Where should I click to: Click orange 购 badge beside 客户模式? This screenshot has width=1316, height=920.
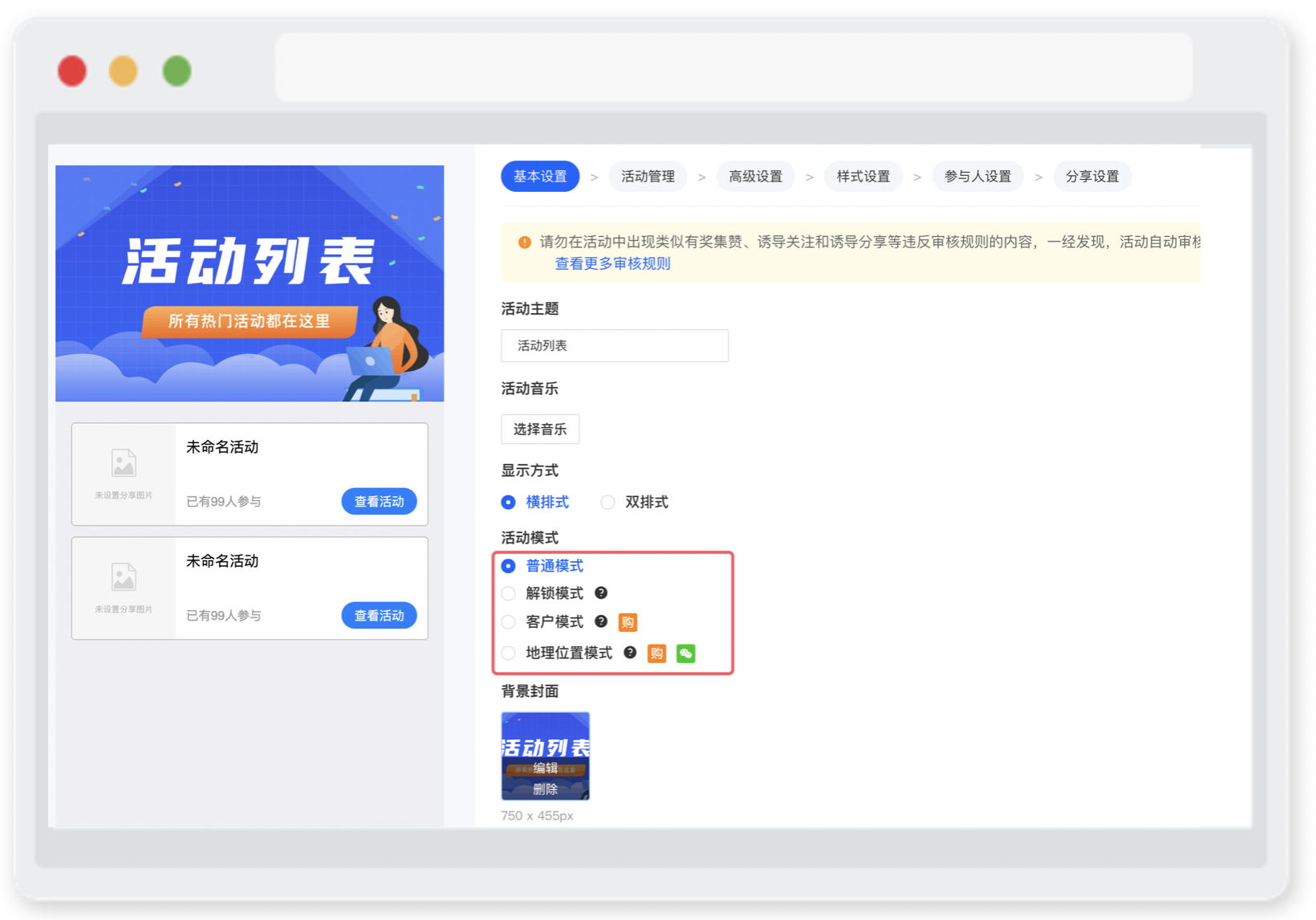628,622
